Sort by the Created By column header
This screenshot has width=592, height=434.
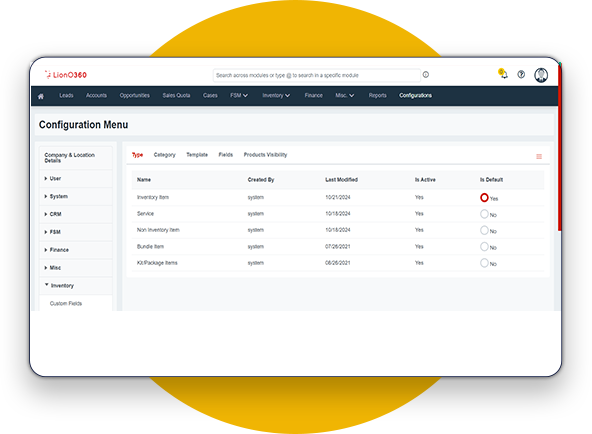(261, 180)
